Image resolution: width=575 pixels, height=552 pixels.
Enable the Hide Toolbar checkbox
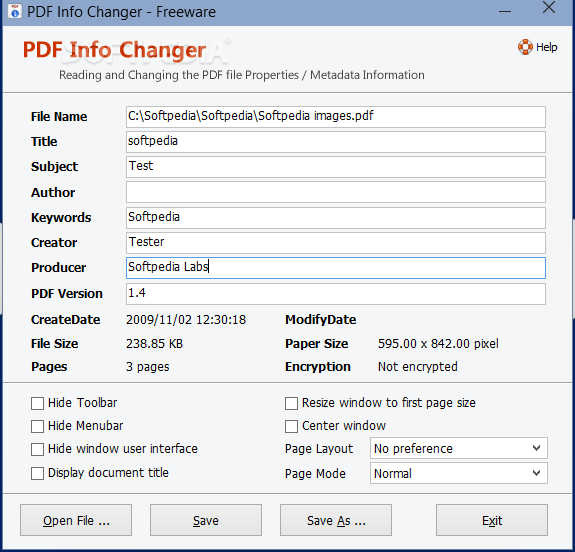pyautogui.click(x=37, y=403)
